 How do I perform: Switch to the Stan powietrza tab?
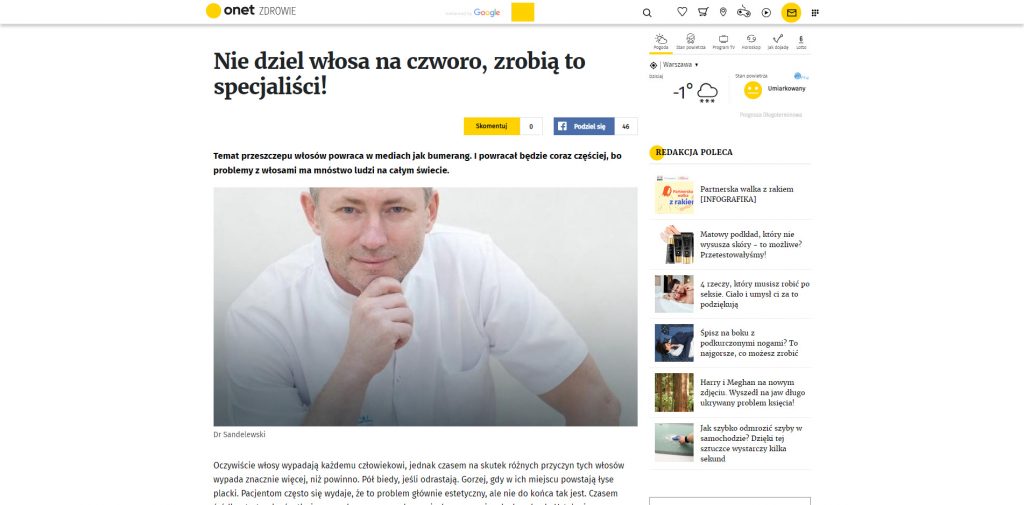click(690, 42)
